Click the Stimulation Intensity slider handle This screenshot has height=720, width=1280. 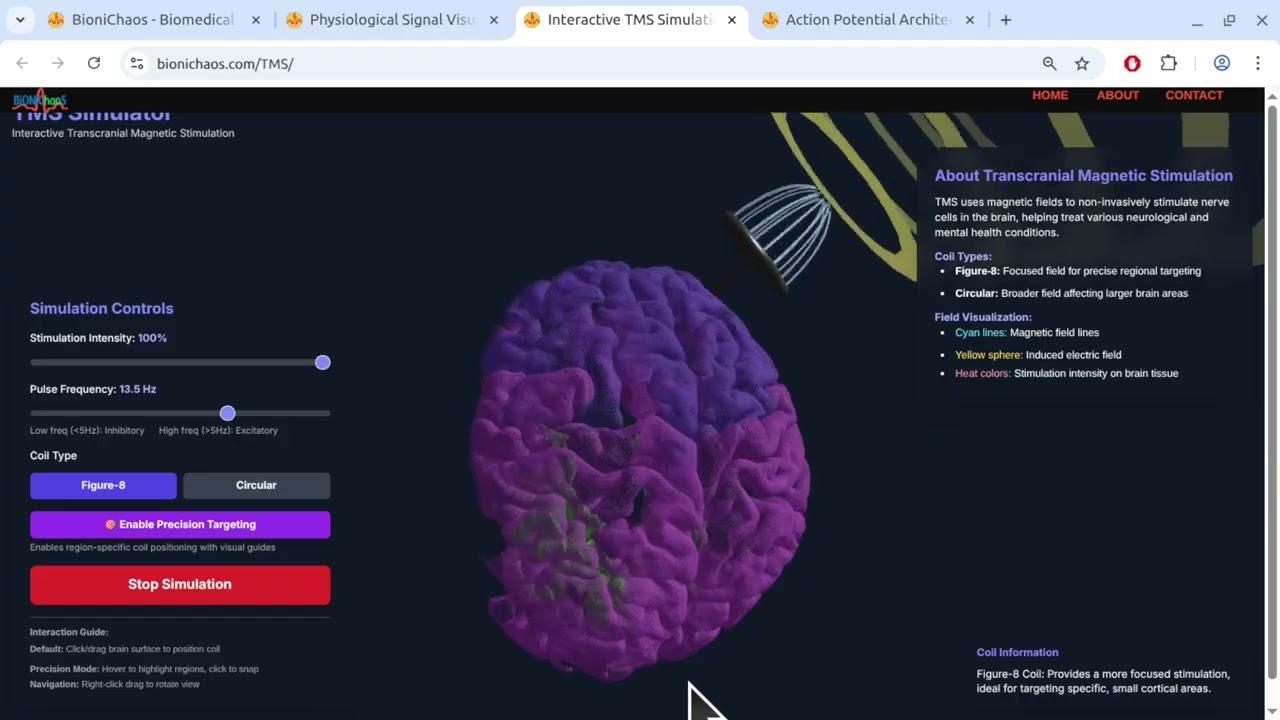(x=322, y=362)
